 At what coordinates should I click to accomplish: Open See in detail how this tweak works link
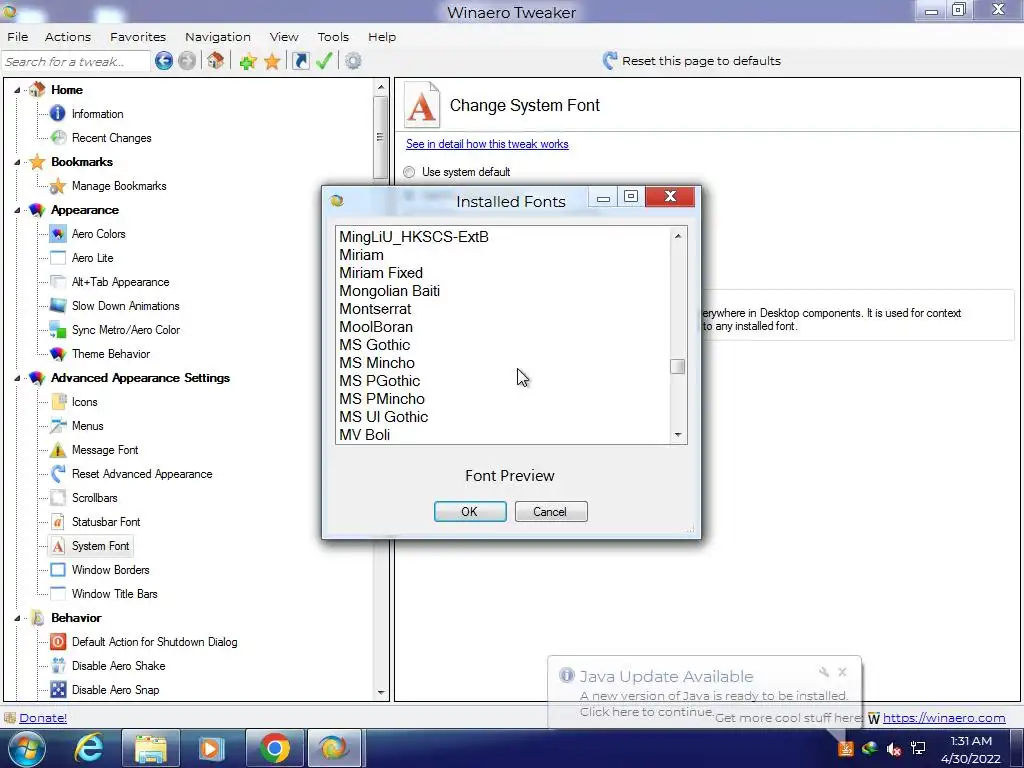tap(487, 144)
